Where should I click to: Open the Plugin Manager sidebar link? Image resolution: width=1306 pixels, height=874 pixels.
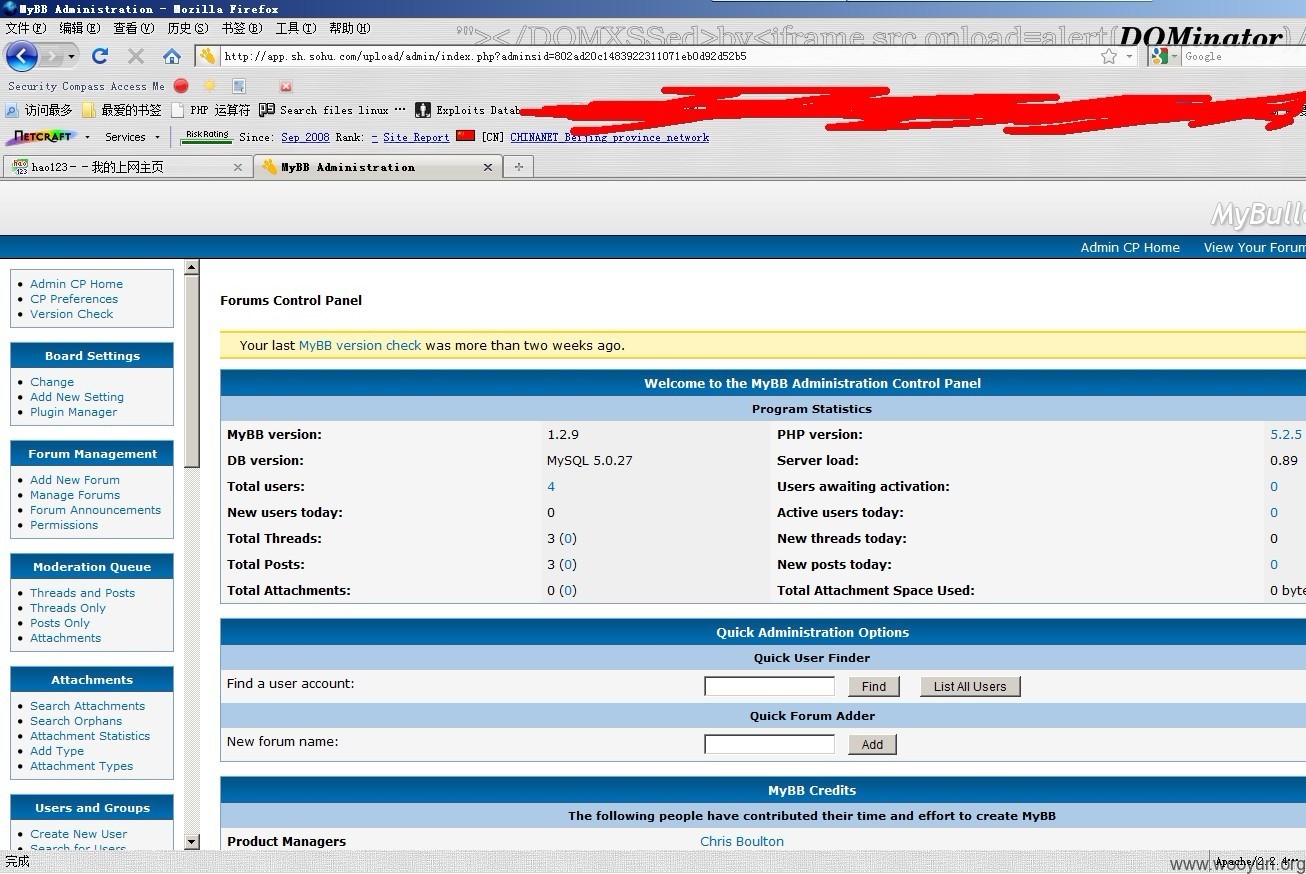(74, 412)
